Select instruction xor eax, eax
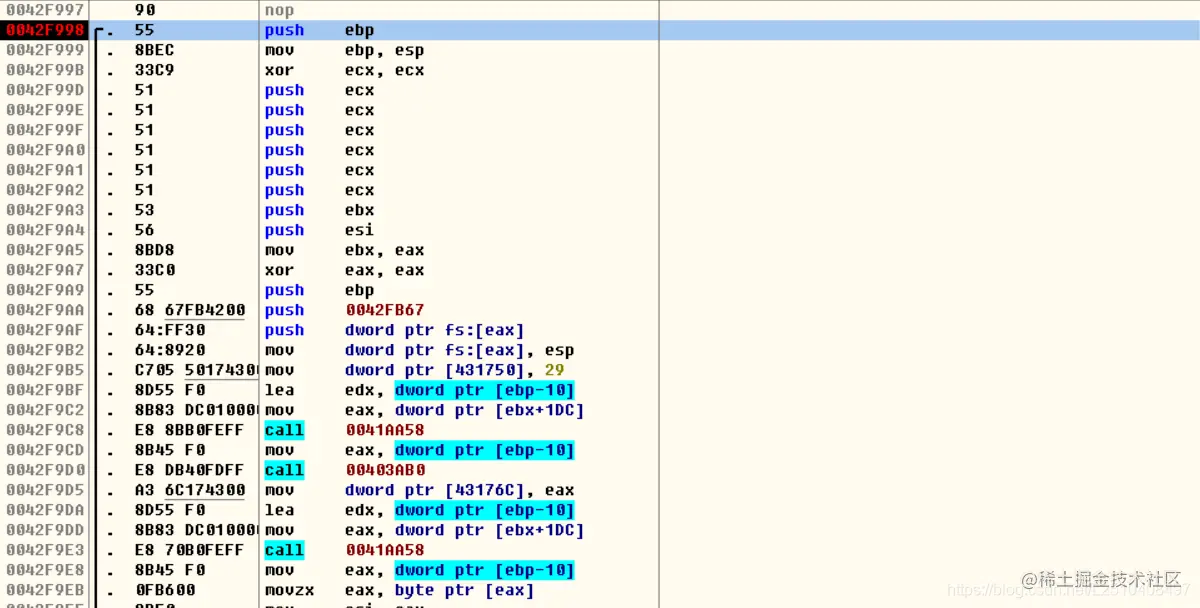This screenshot has width=1200, height=608. [x=345, y=270]
